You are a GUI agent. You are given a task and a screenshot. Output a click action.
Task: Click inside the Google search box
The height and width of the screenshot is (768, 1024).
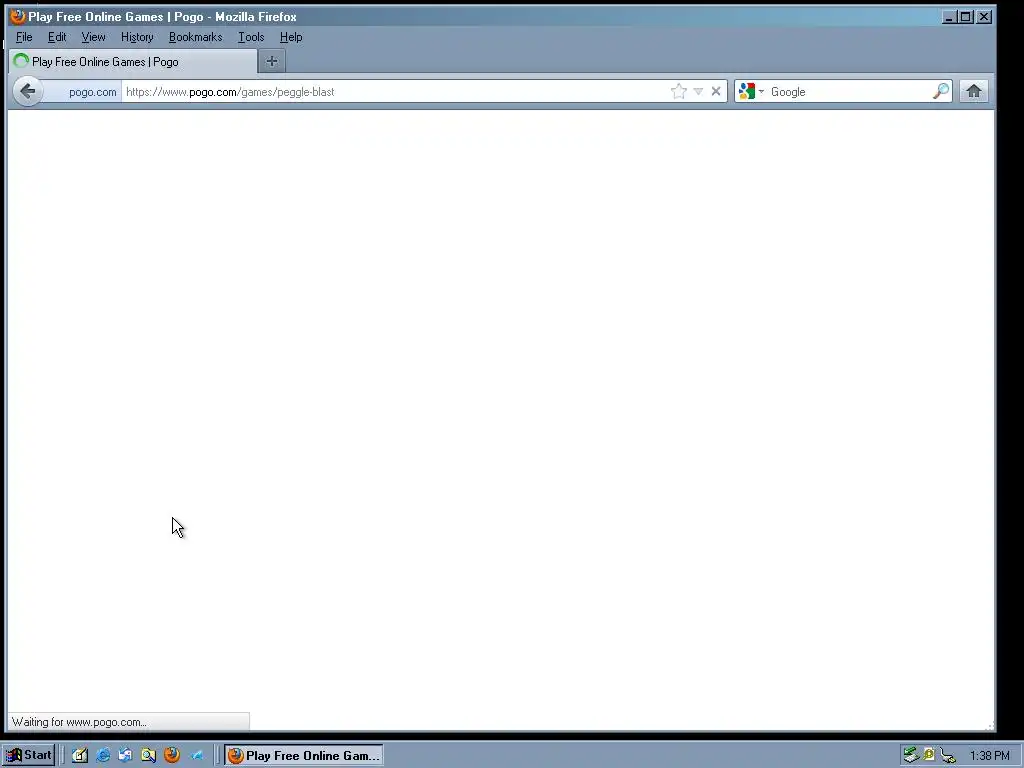[849, 91]
